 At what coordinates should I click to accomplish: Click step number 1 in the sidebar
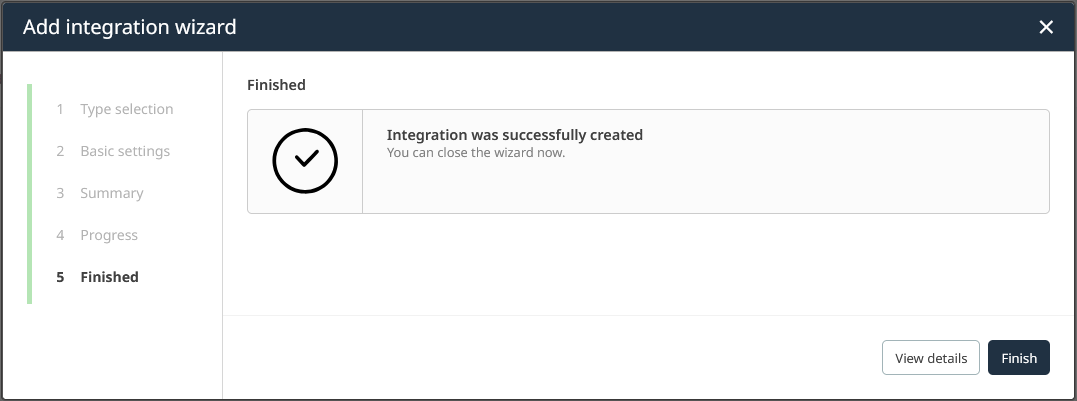coord(60,109)
